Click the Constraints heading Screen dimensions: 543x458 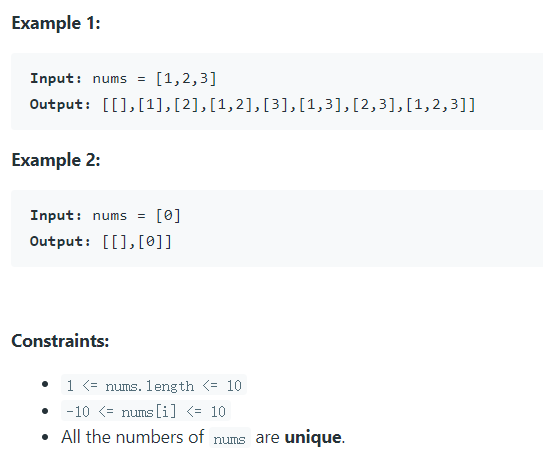[60, 341]
